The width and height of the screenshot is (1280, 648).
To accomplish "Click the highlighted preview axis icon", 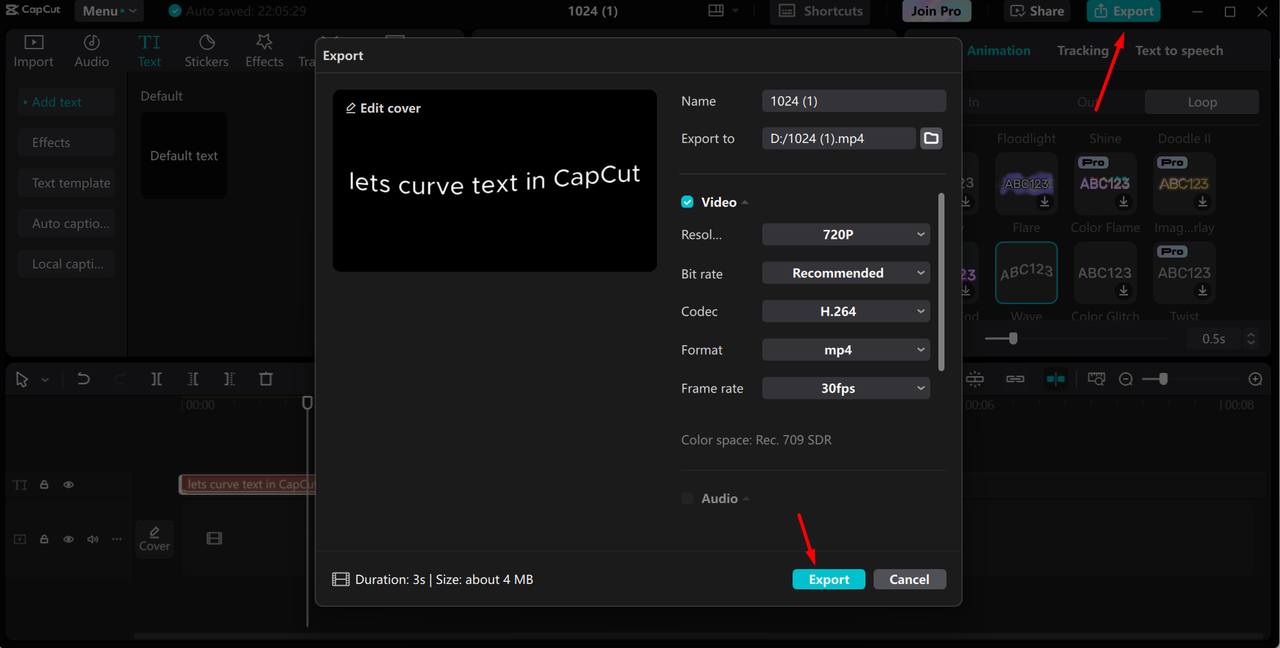I will tap(1055, 379).
